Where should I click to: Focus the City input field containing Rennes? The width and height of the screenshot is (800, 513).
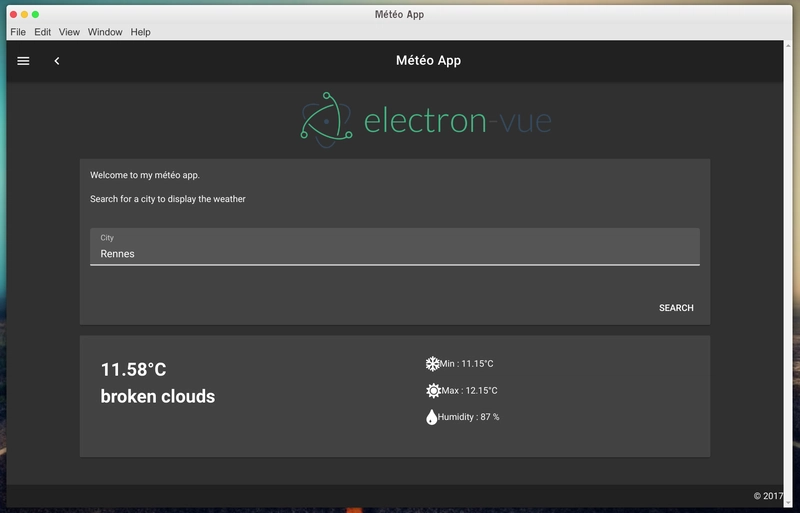point(395,247)
